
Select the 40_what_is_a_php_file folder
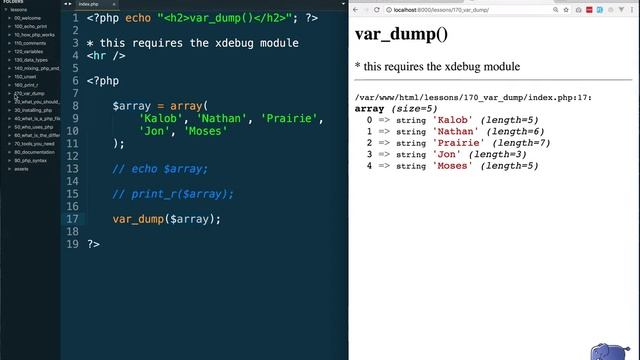(x=37, y=118)
